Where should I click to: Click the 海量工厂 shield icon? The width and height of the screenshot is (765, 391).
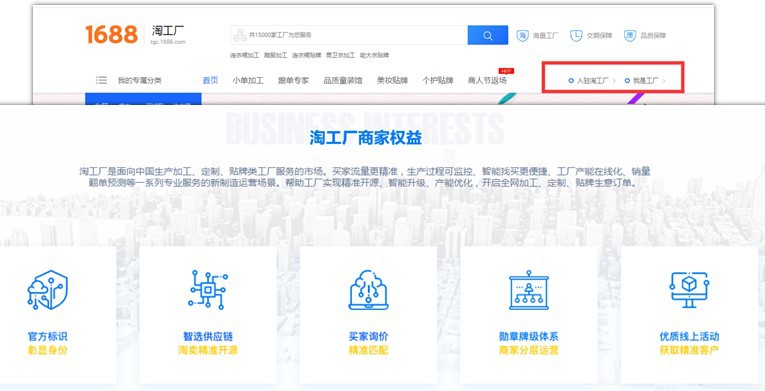(523, 35)
